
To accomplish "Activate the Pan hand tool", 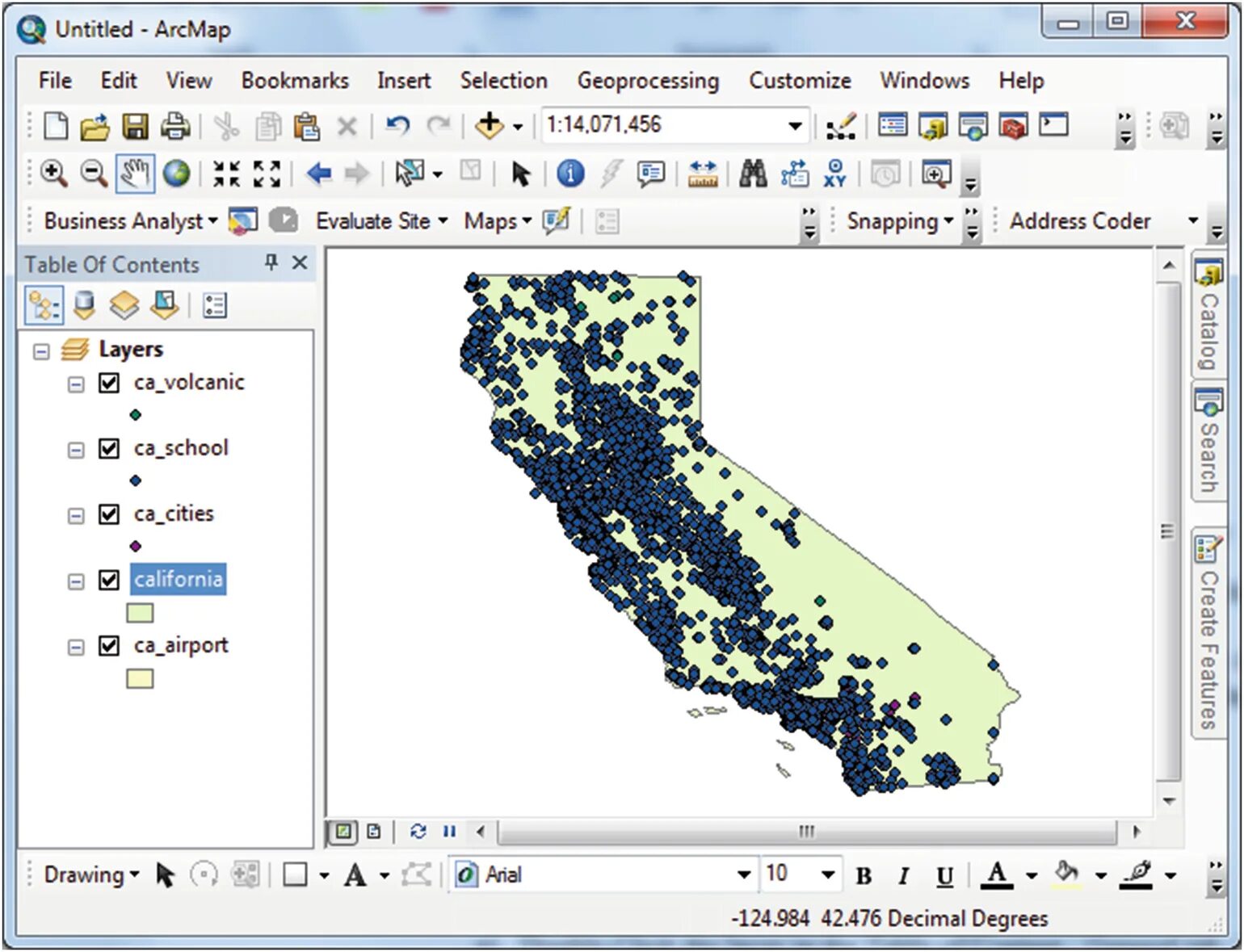I will click(135, 174).
